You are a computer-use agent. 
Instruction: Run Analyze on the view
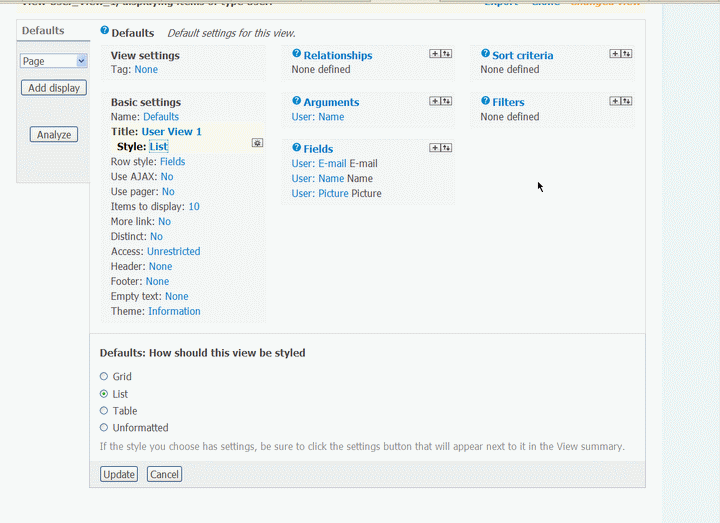pyautogui.click(x=53, y=135)
